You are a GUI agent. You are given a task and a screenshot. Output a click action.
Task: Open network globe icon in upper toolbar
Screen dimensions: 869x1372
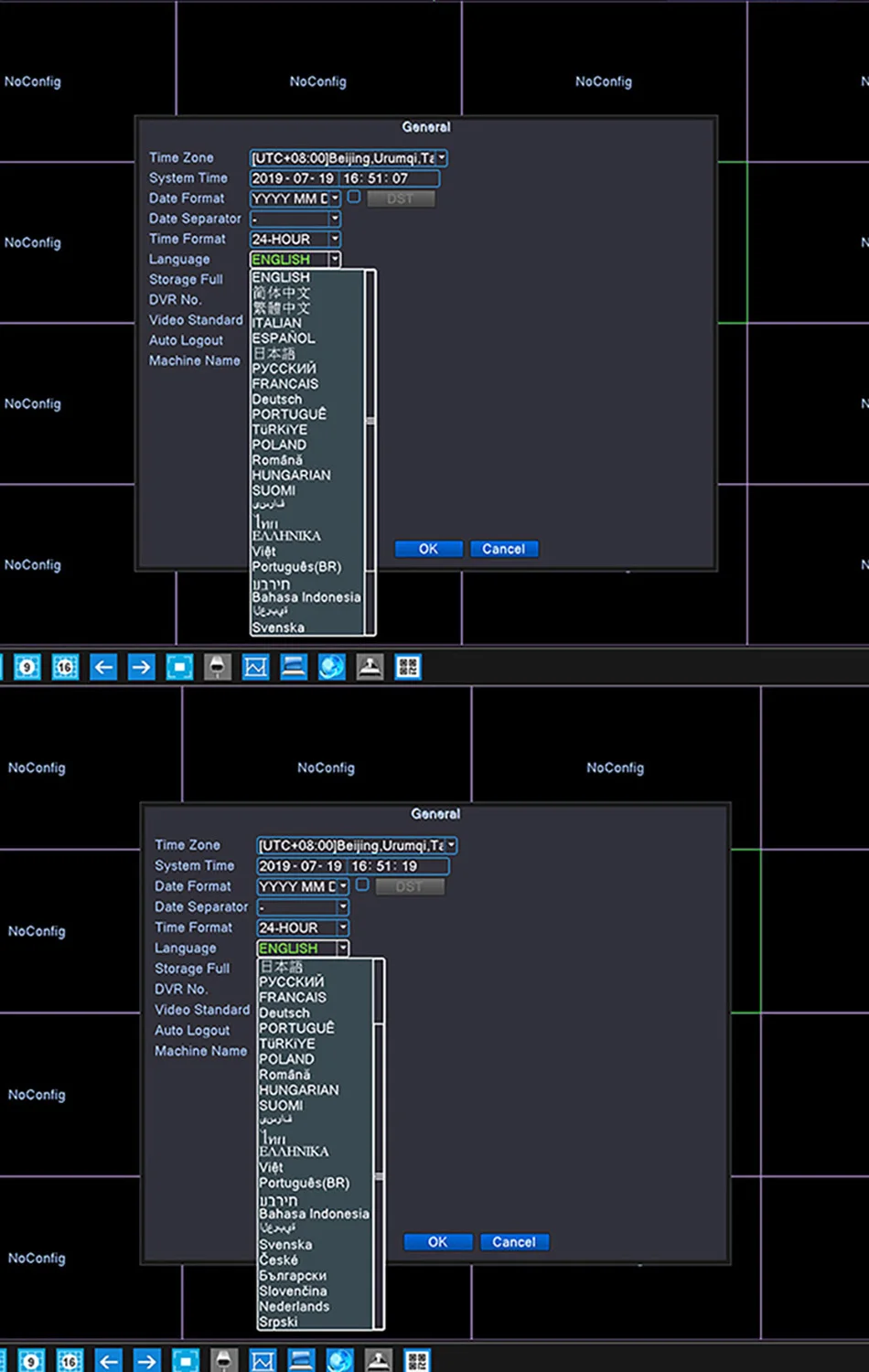[332, 667]
